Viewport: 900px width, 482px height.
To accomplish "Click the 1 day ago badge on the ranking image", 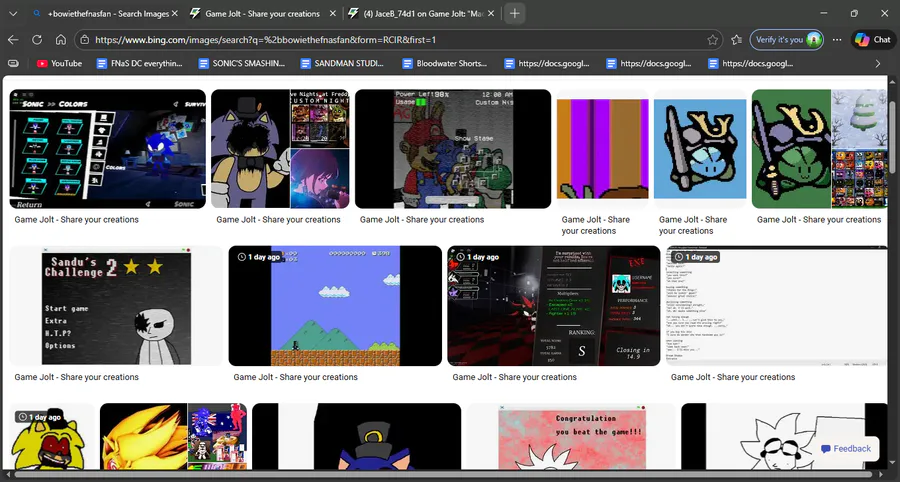I will coord(477,257).
